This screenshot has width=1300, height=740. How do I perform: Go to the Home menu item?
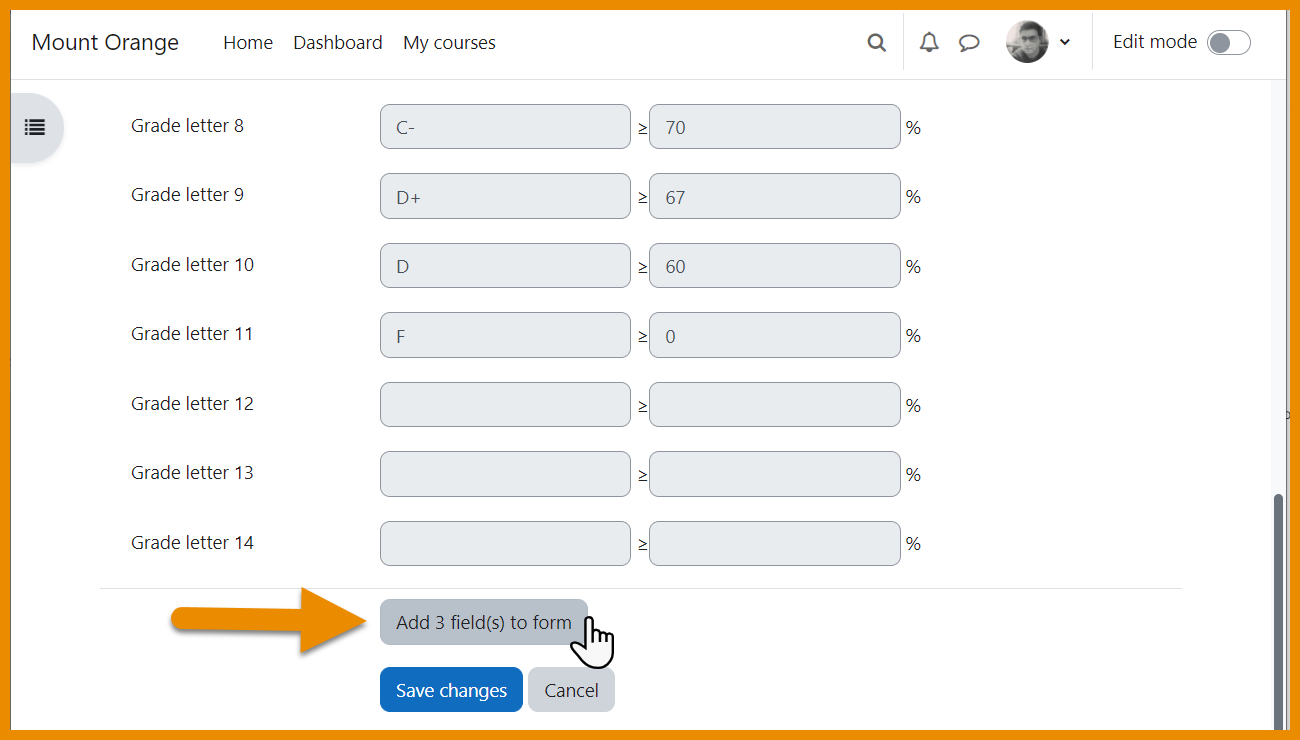coord(248,43)
